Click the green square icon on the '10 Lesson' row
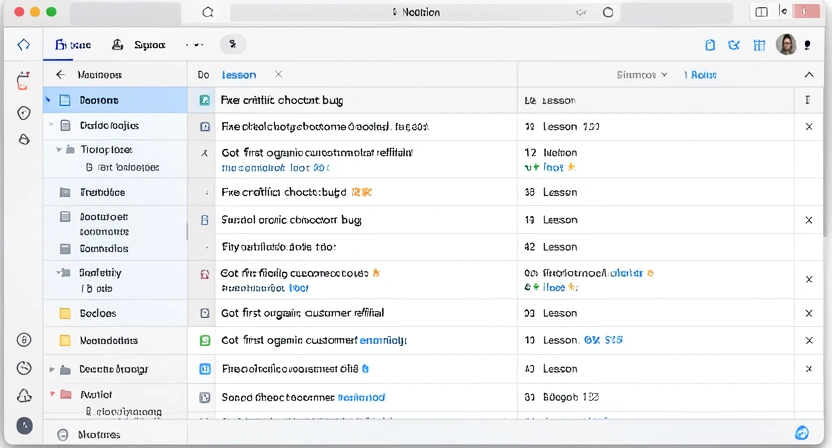The height and width of the screenshot is (448, 832). 205,340
